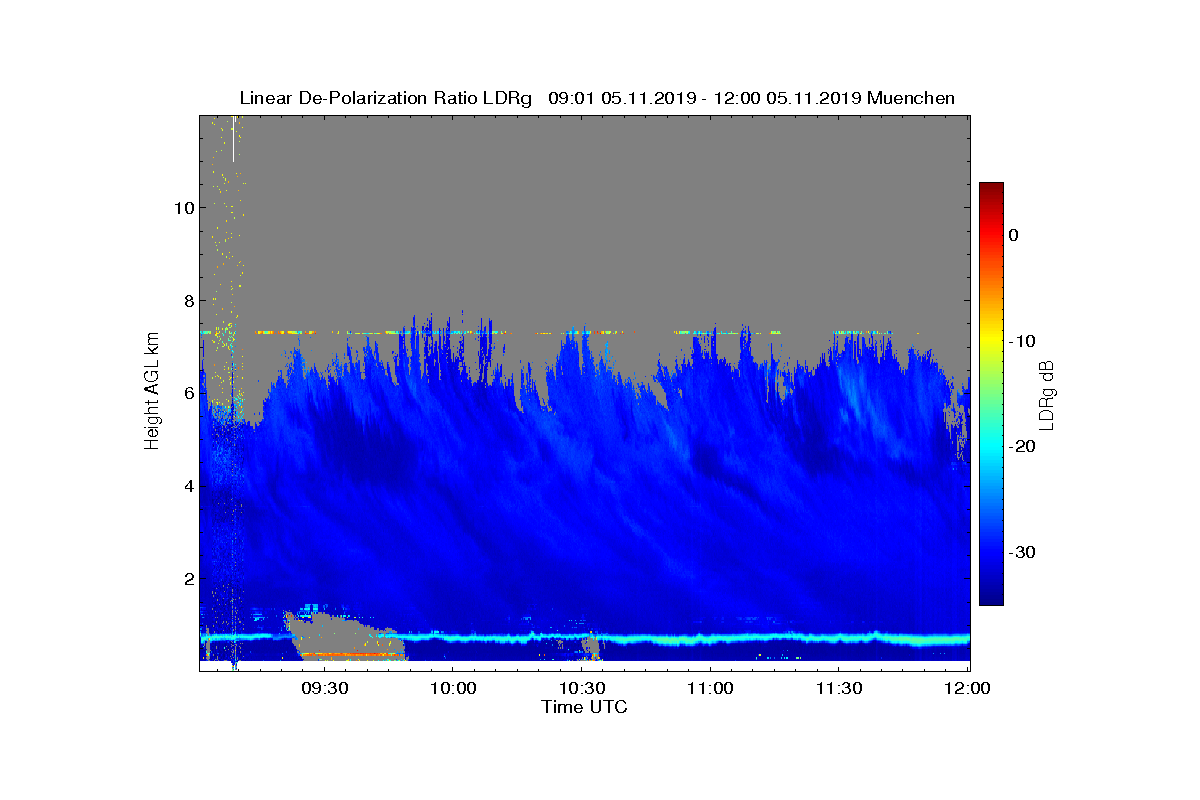Screen dimensions: 1200x800
Task: Click the 'Height AGL km' y-axis label
Action: pyautogui.click(x=152, y=391)
